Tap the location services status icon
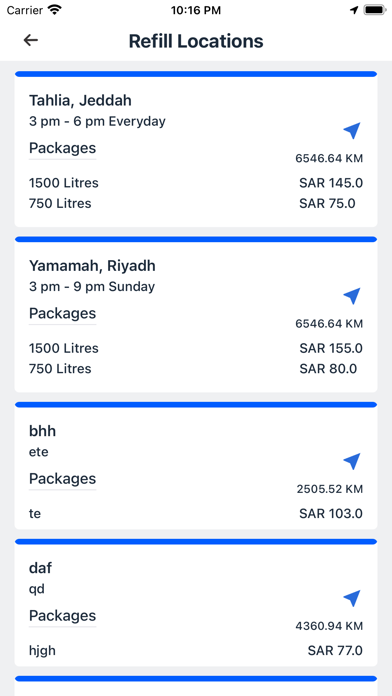Screen dimensions: 392x696 [x=354, y=10]
